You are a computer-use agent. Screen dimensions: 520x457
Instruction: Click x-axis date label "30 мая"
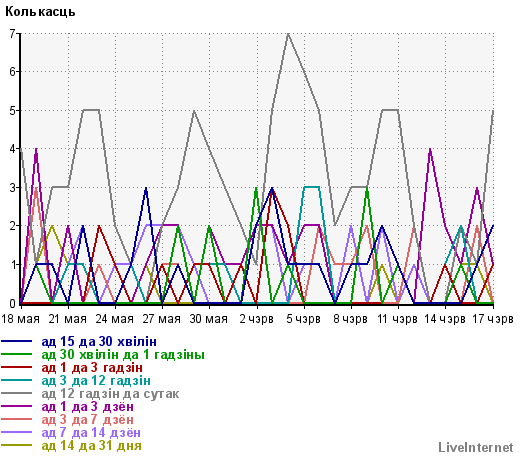coord(209,319)
